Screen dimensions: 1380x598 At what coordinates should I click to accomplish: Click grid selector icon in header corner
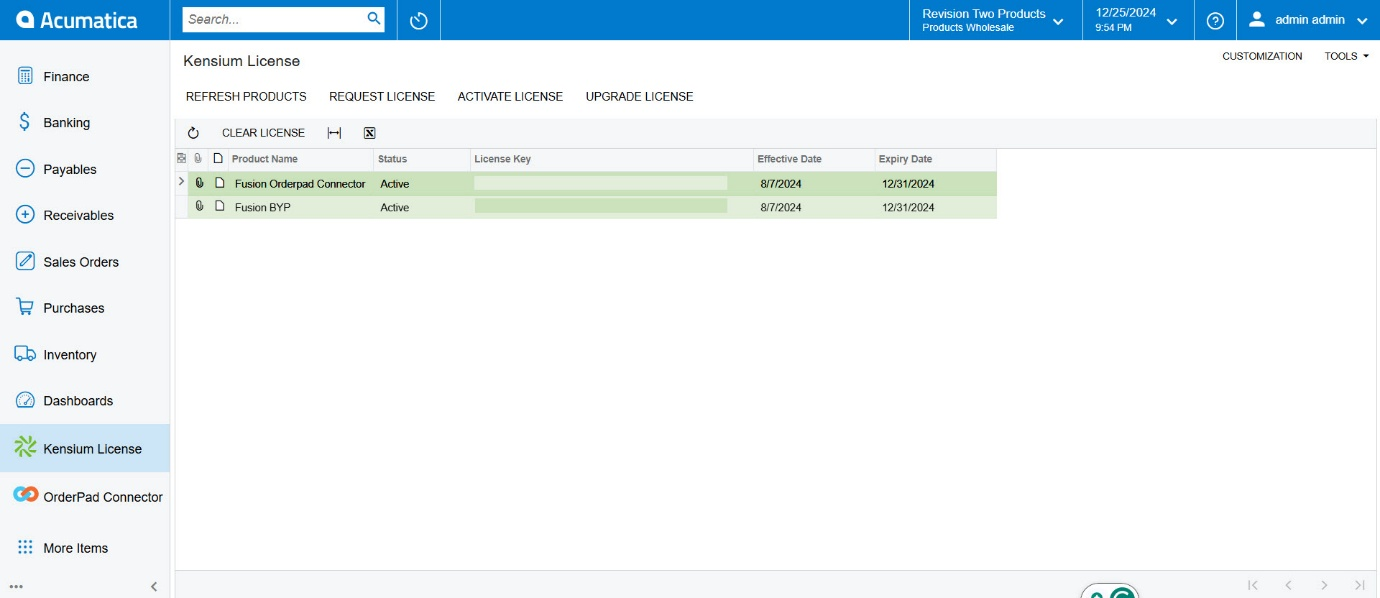[x=181, y=158]
